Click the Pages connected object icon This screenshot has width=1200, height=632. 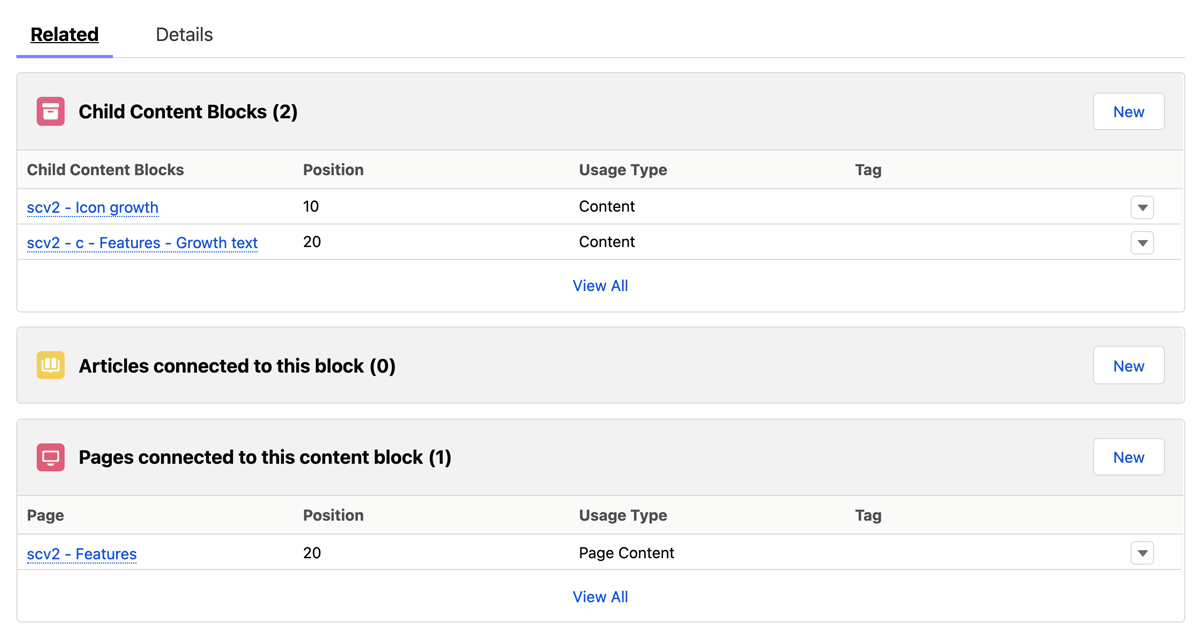[x=50, y=457]
